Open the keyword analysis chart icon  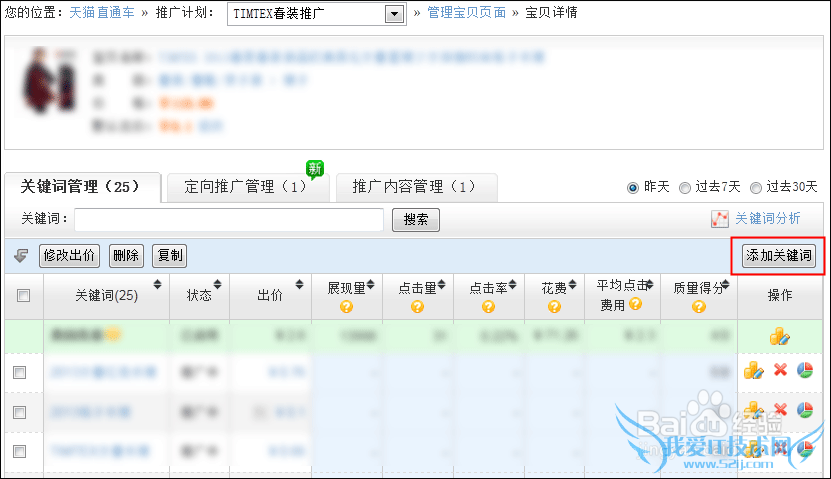point(719,219)
